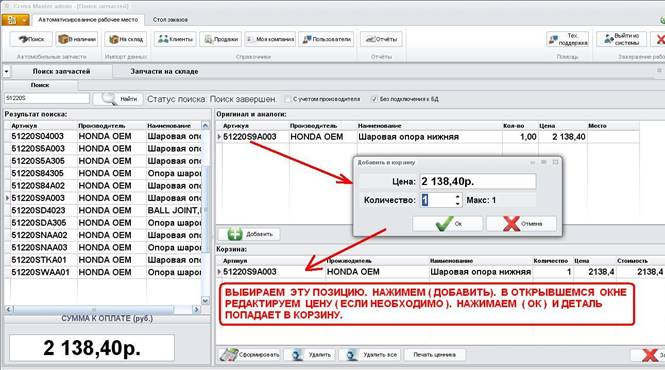
Task: Click the total 2 138,40р. sum display
Action: [92, 348]
